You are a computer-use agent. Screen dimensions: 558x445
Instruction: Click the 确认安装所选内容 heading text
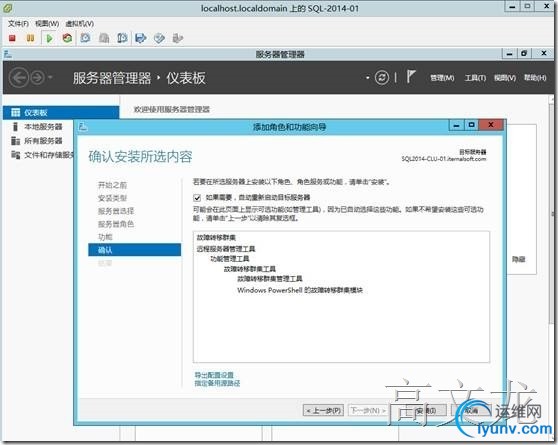(140, 157)
